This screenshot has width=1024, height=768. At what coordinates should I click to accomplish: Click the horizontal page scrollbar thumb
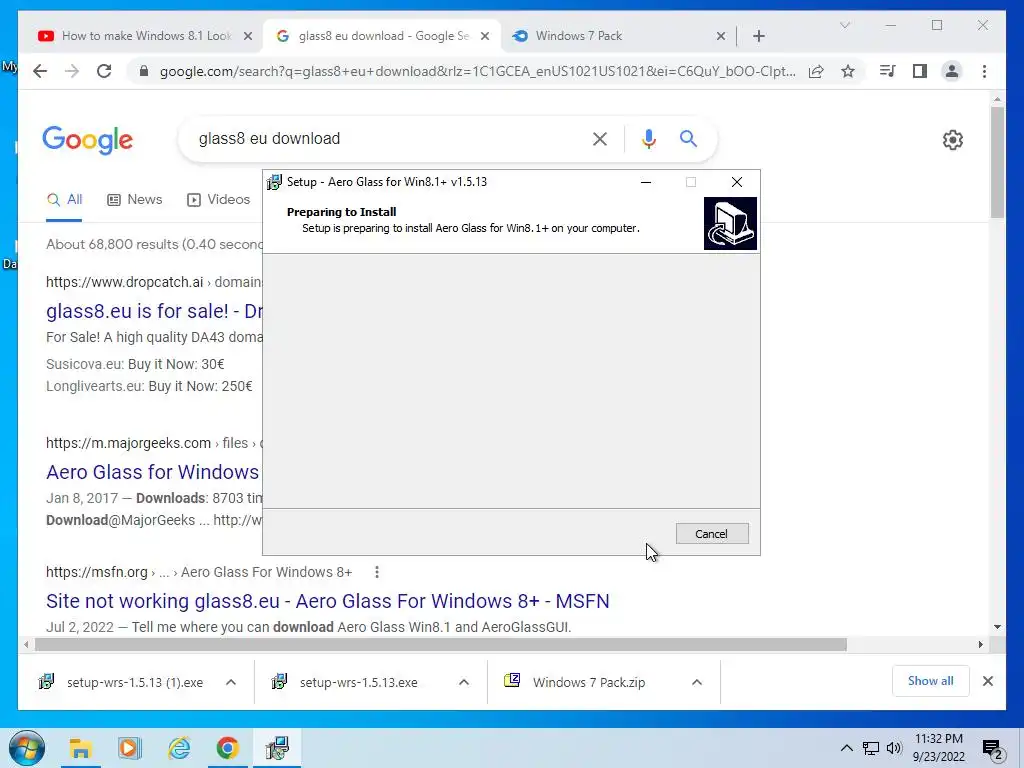pyautogui.click(x=441, y=645)
